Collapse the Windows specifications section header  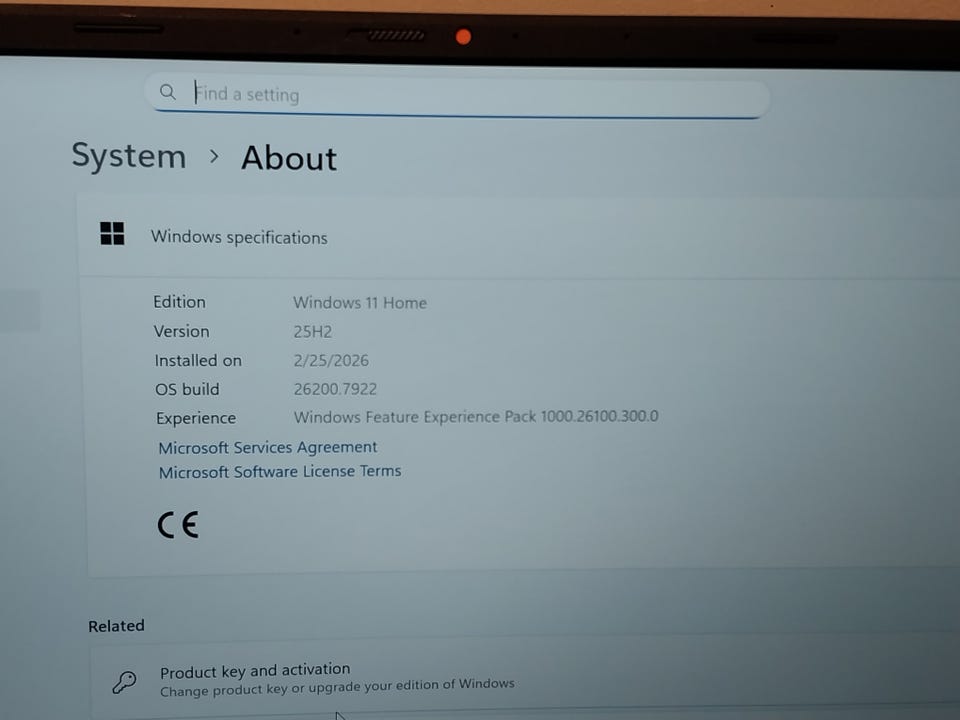pos(518,237)
